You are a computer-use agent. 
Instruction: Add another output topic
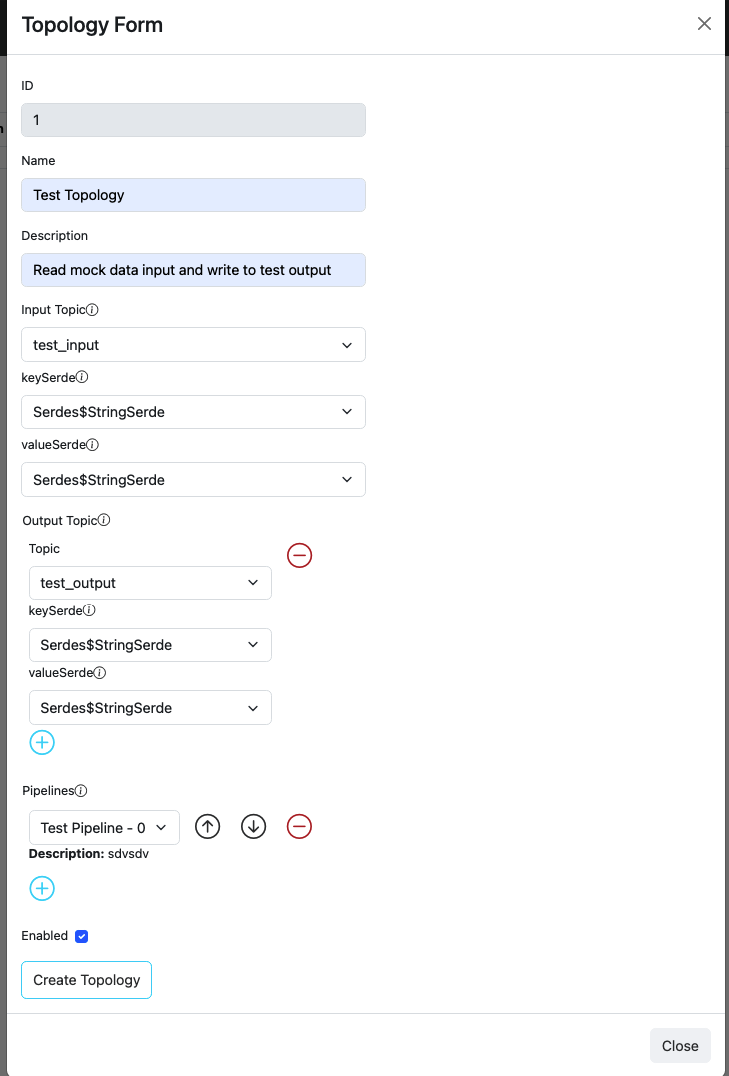coord(42,743)
